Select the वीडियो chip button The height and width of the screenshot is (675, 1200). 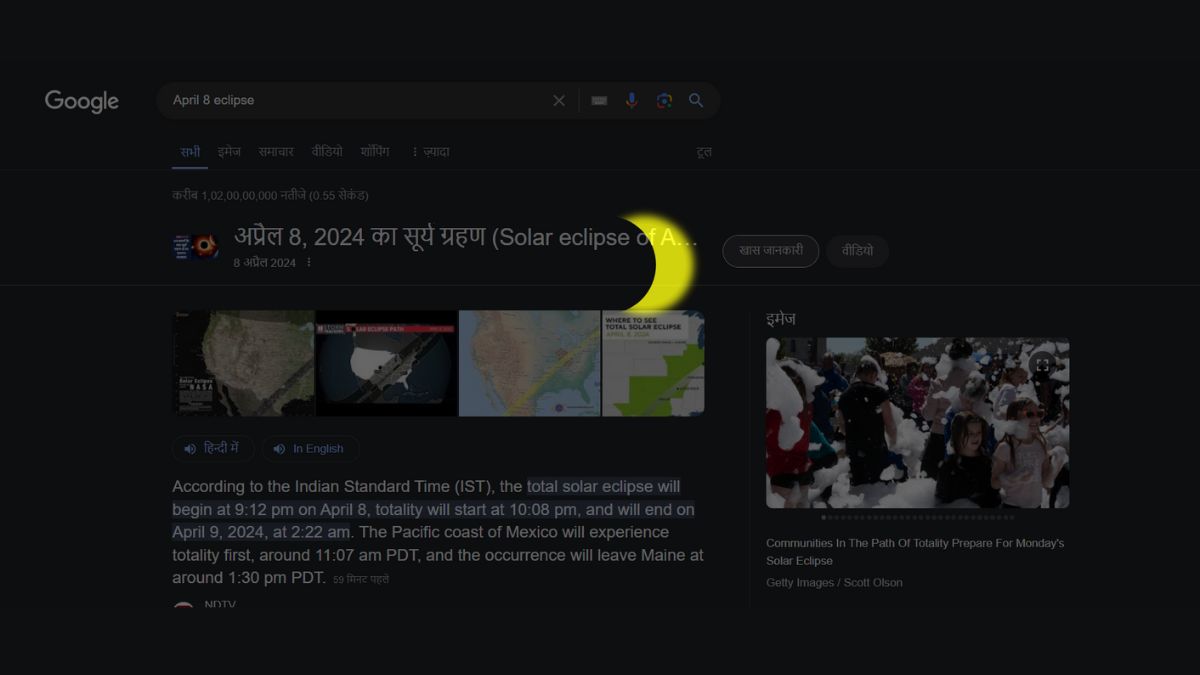point(857,251)
